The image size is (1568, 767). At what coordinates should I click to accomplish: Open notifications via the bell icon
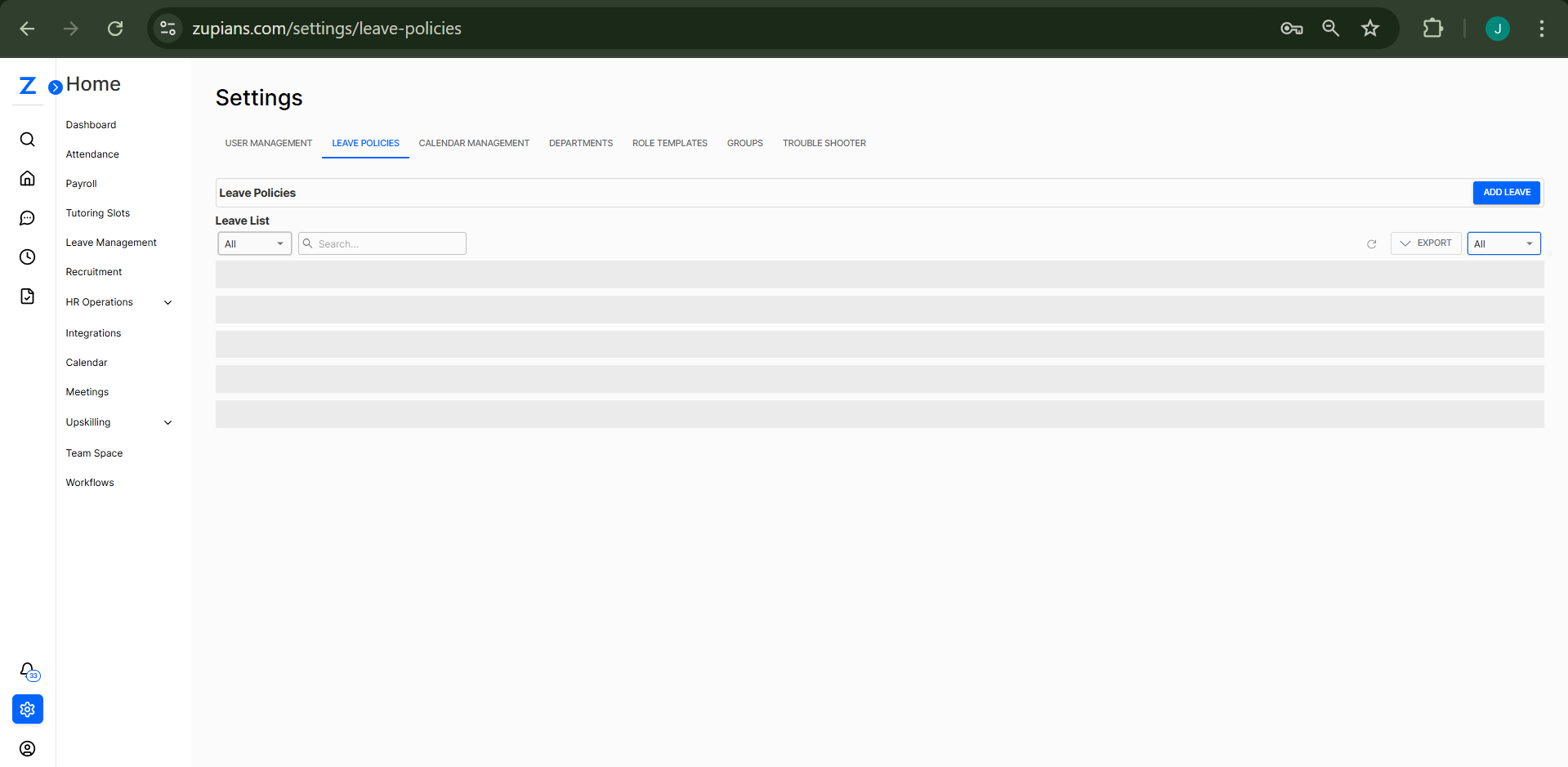(x=27, y=670)
